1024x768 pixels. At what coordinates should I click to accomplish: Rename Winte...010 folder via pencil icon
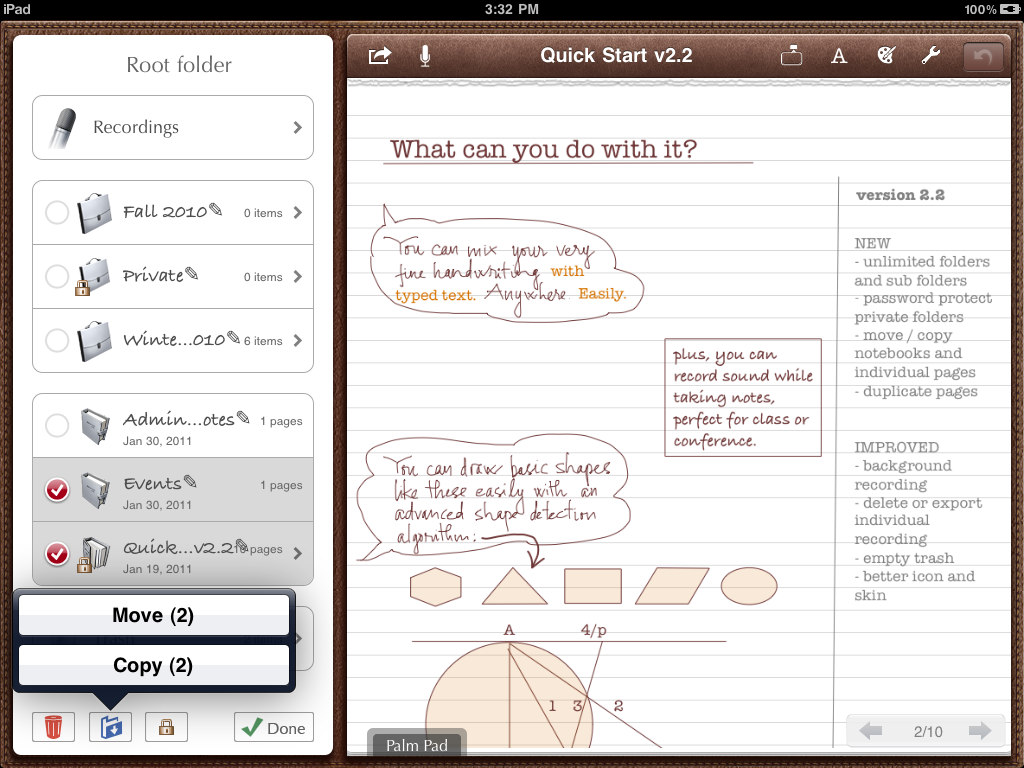[233, 338]
